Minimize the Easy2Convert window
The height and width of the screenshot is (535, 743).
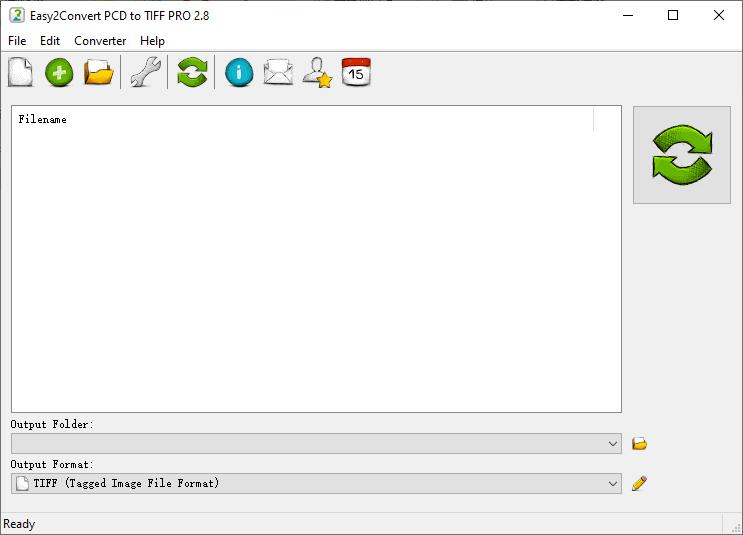[628, 15]
